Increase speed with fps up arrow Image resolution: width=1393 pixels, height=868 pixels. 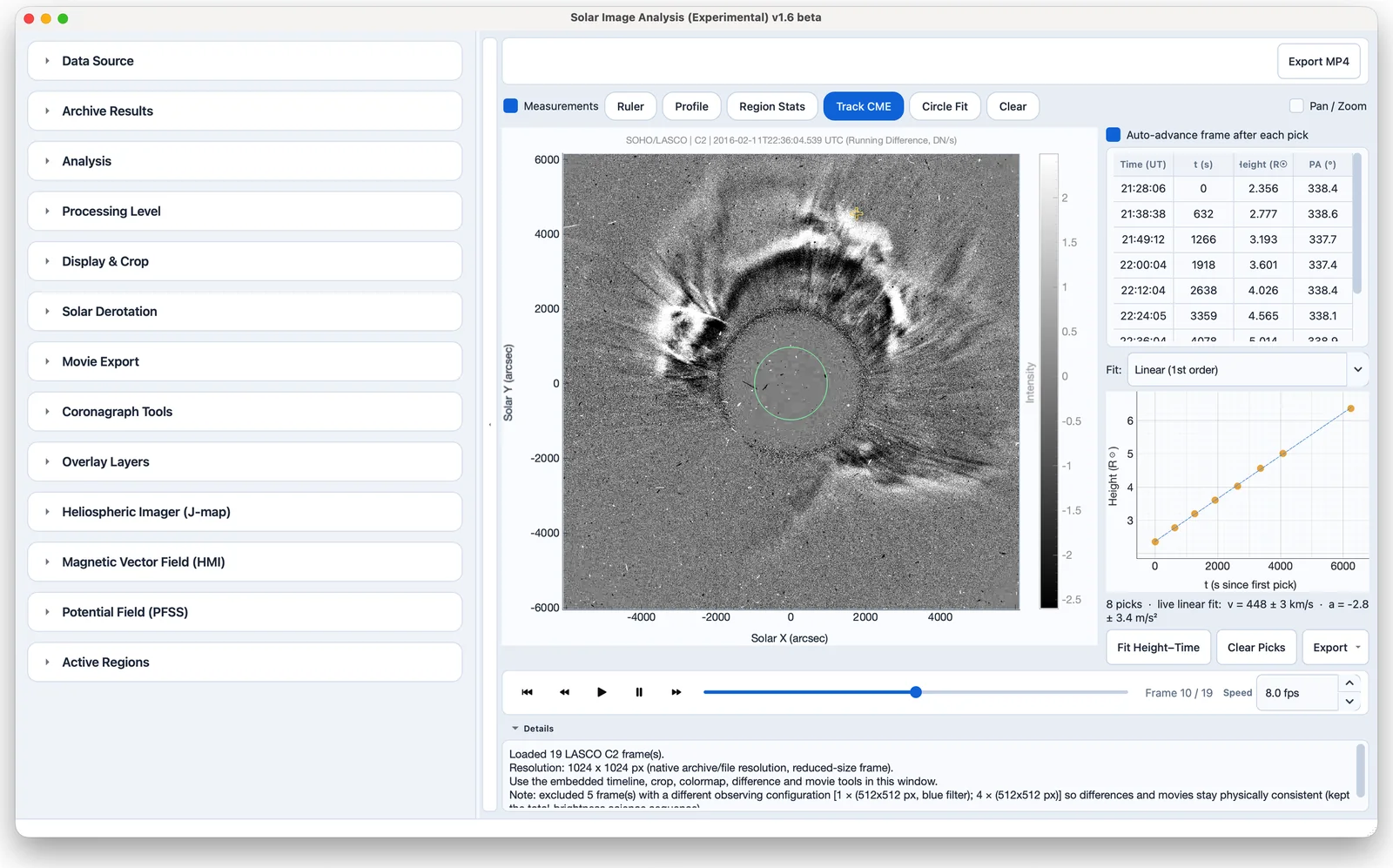point(1349,683)
